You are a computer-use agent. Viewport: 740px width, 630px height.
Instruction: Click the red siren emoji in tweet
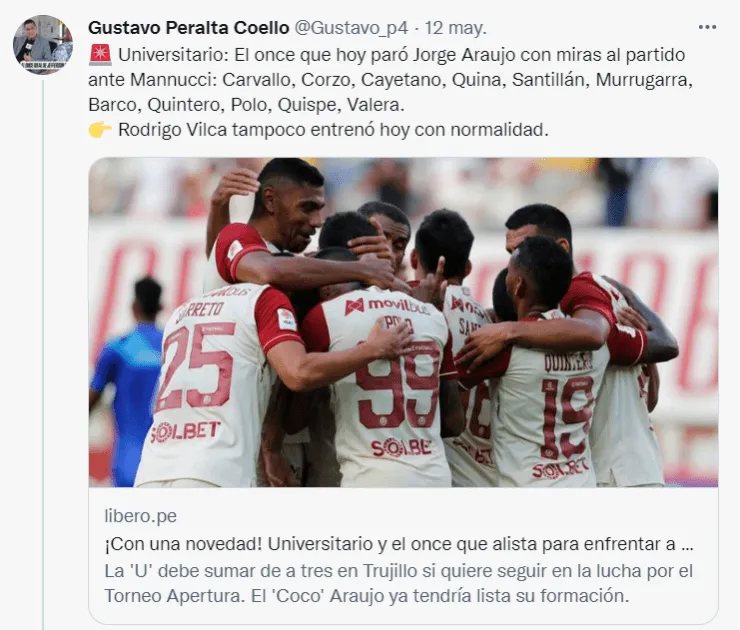pyautogui.click(x=100, y=55)
